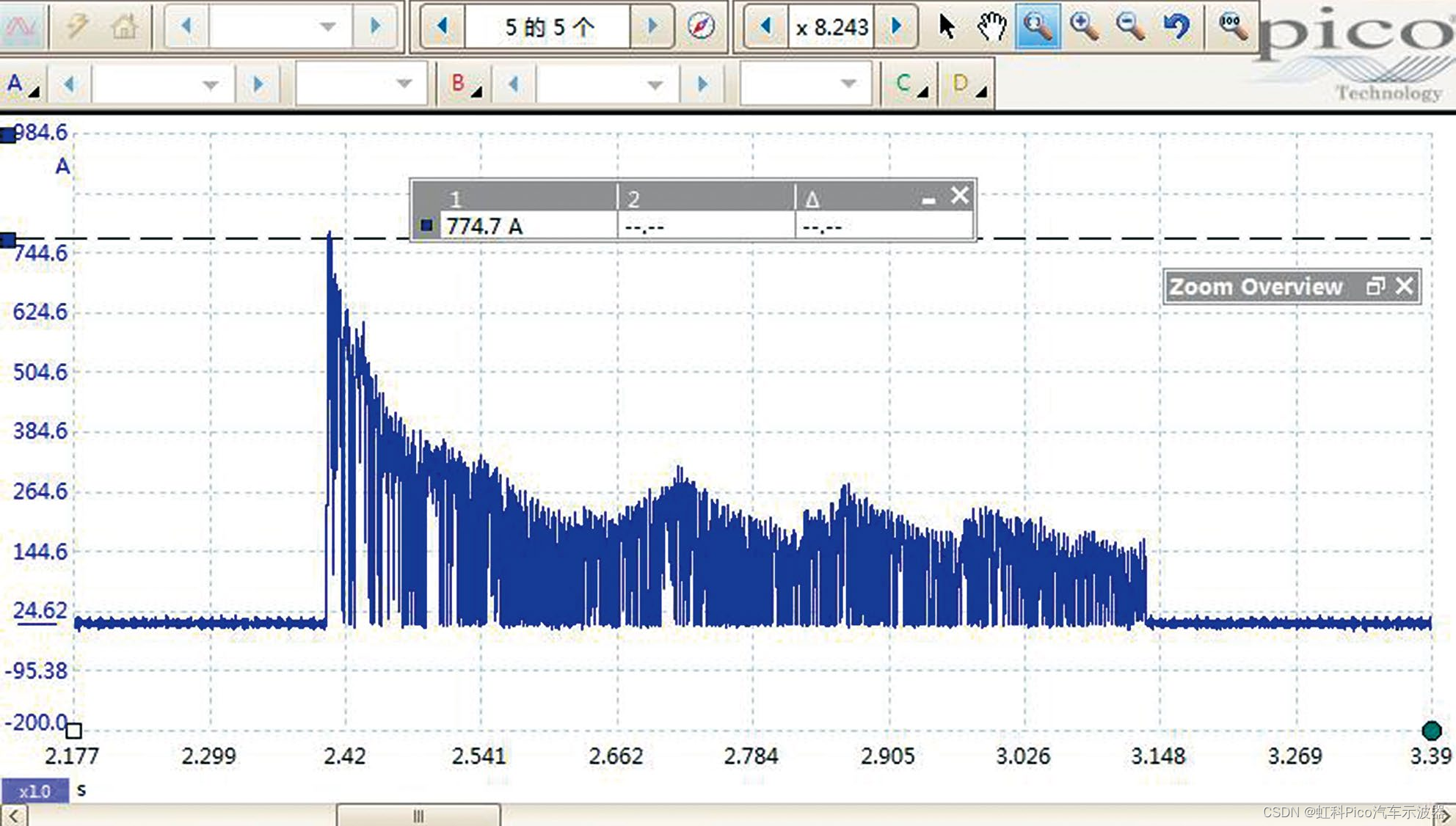Click the undo zoom arrow icon
The image size is (1456, 826).
[1176, 27]
